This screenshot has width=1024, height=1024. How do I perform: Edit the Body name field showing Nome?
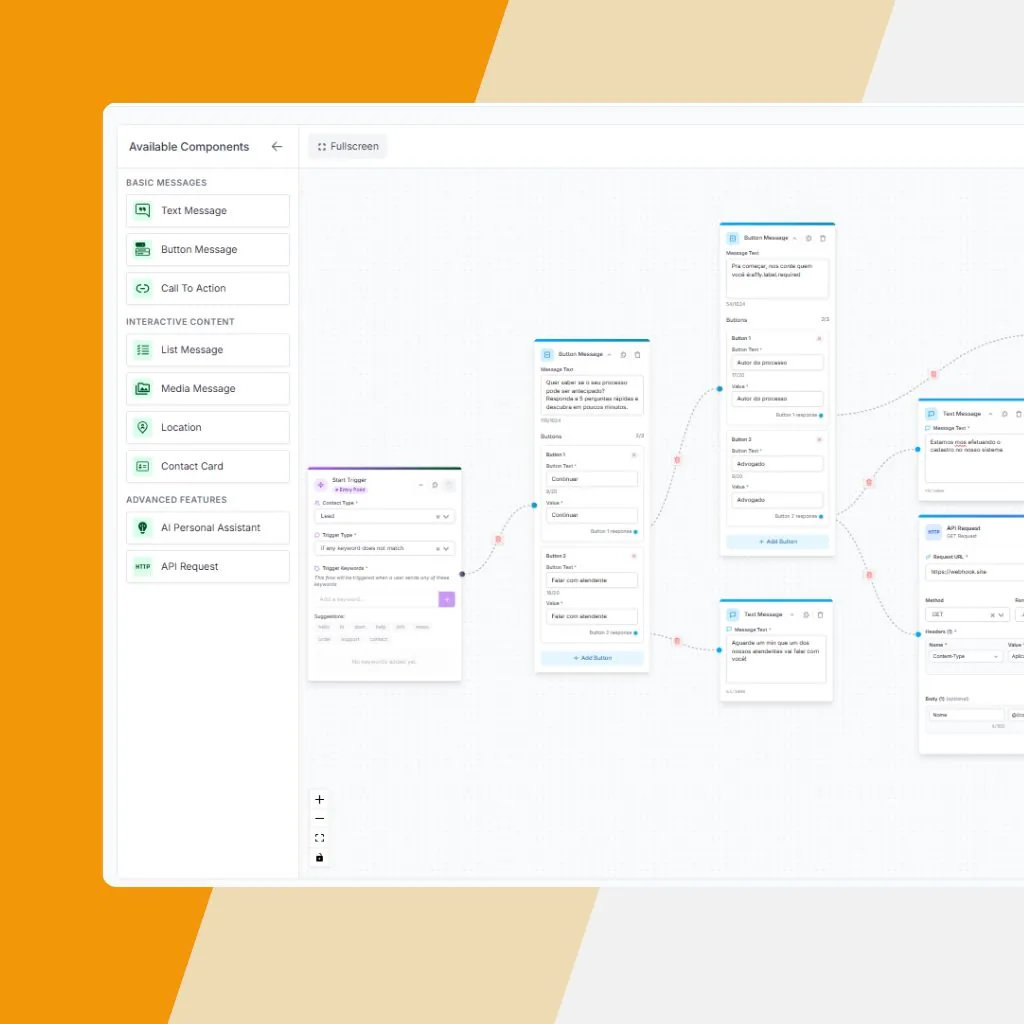click(966, 715)
